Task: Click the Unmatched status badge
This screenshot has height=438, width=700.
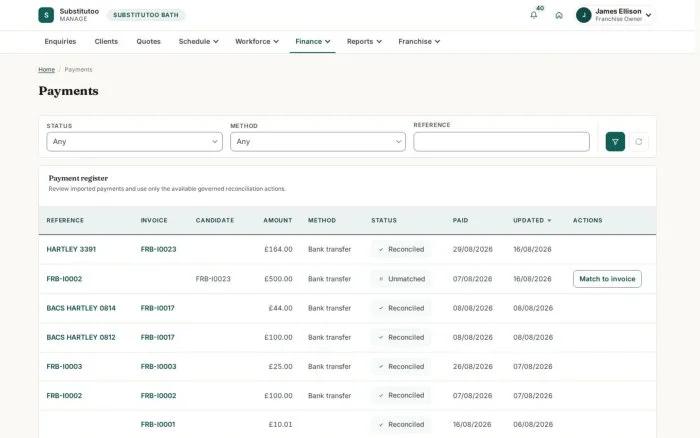Action: 401,279
